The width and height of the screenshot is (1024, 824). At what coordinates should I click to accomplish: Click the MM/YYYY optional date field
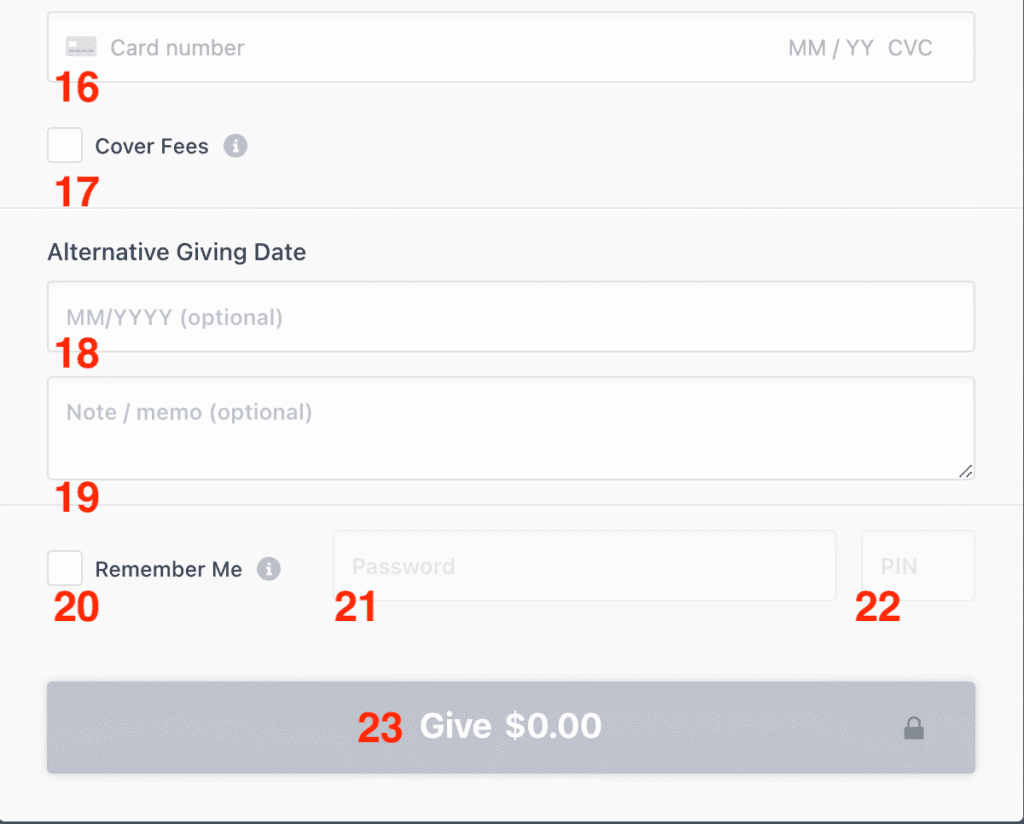[x=510, y=317]
